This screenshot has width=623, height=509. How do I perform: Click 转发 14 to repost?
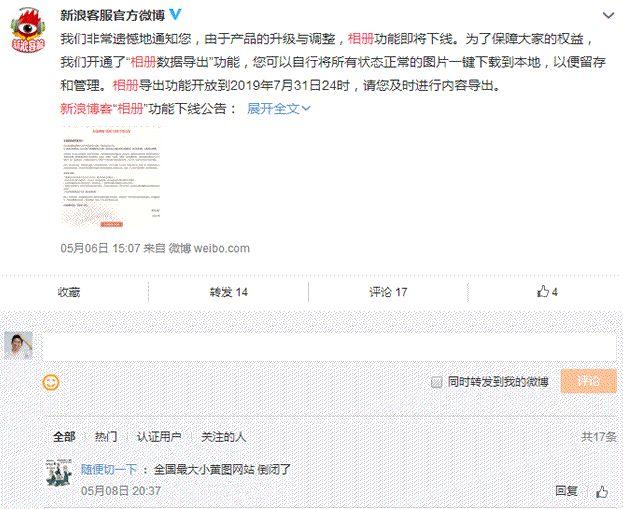[228, 292]
